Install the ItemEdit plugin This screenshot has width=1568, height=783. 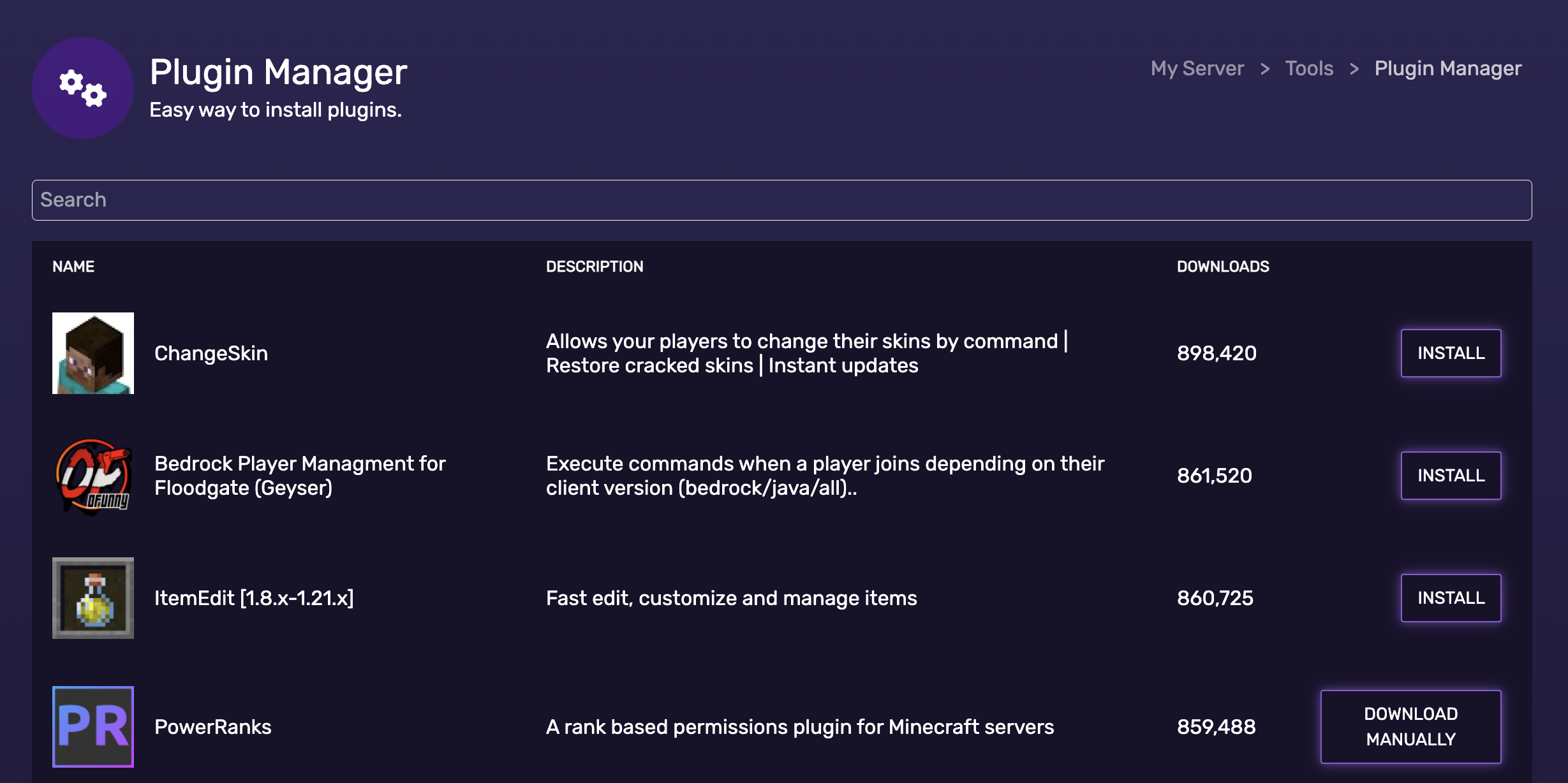1451,597
